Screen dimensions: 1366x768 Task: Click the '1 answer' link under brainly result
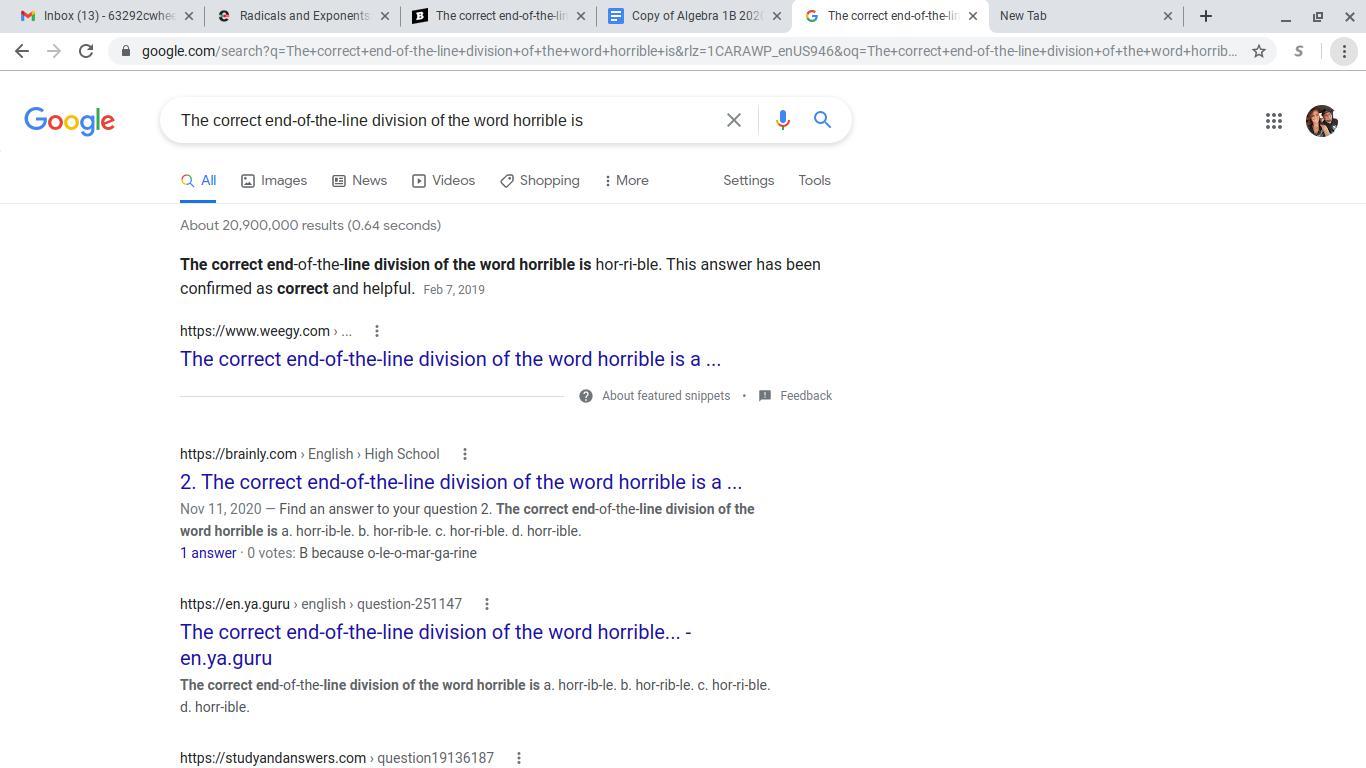coord(208,553)
